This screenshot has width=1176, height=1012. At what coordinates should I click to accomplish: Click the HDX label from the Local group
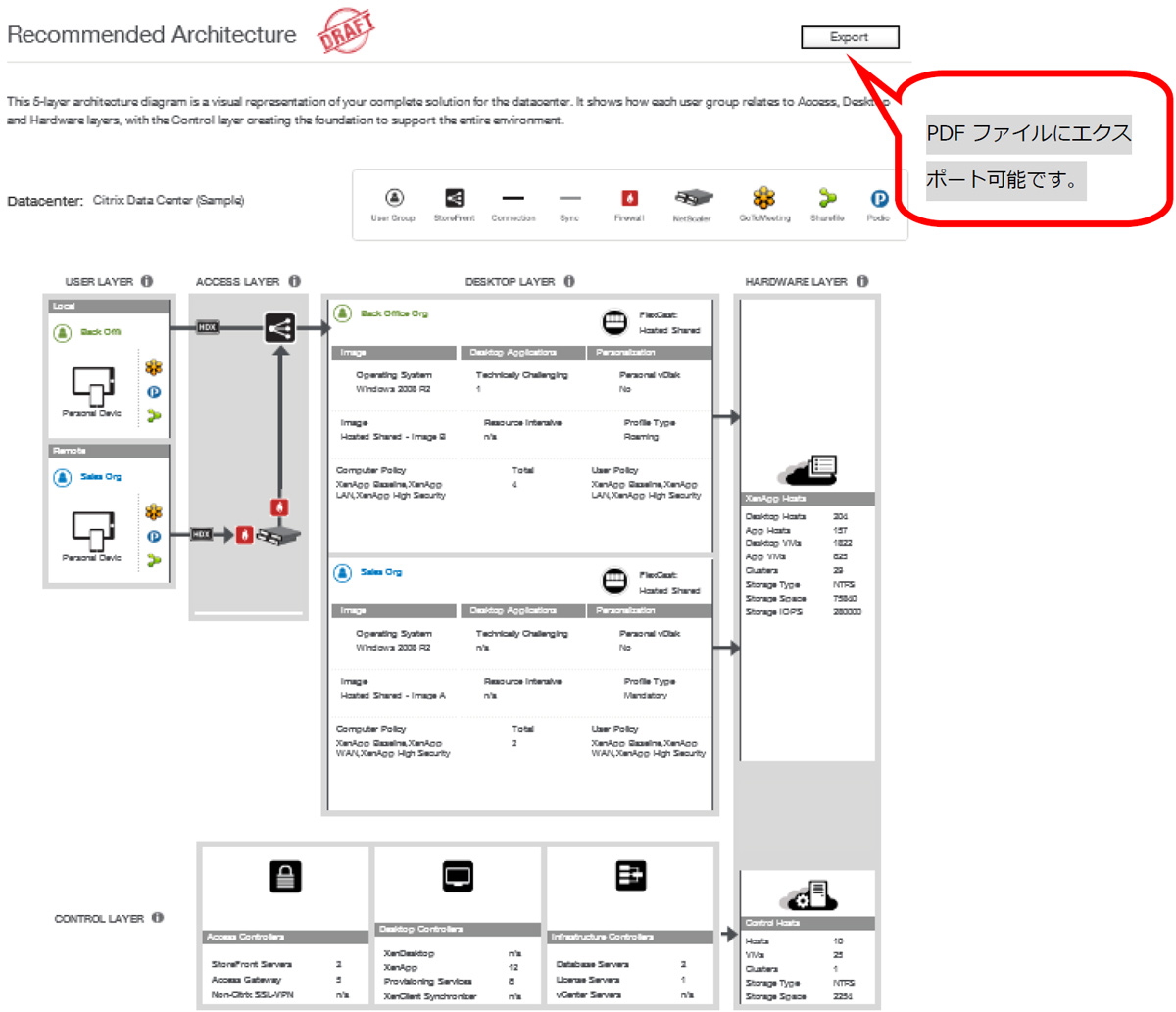[207, 327]
